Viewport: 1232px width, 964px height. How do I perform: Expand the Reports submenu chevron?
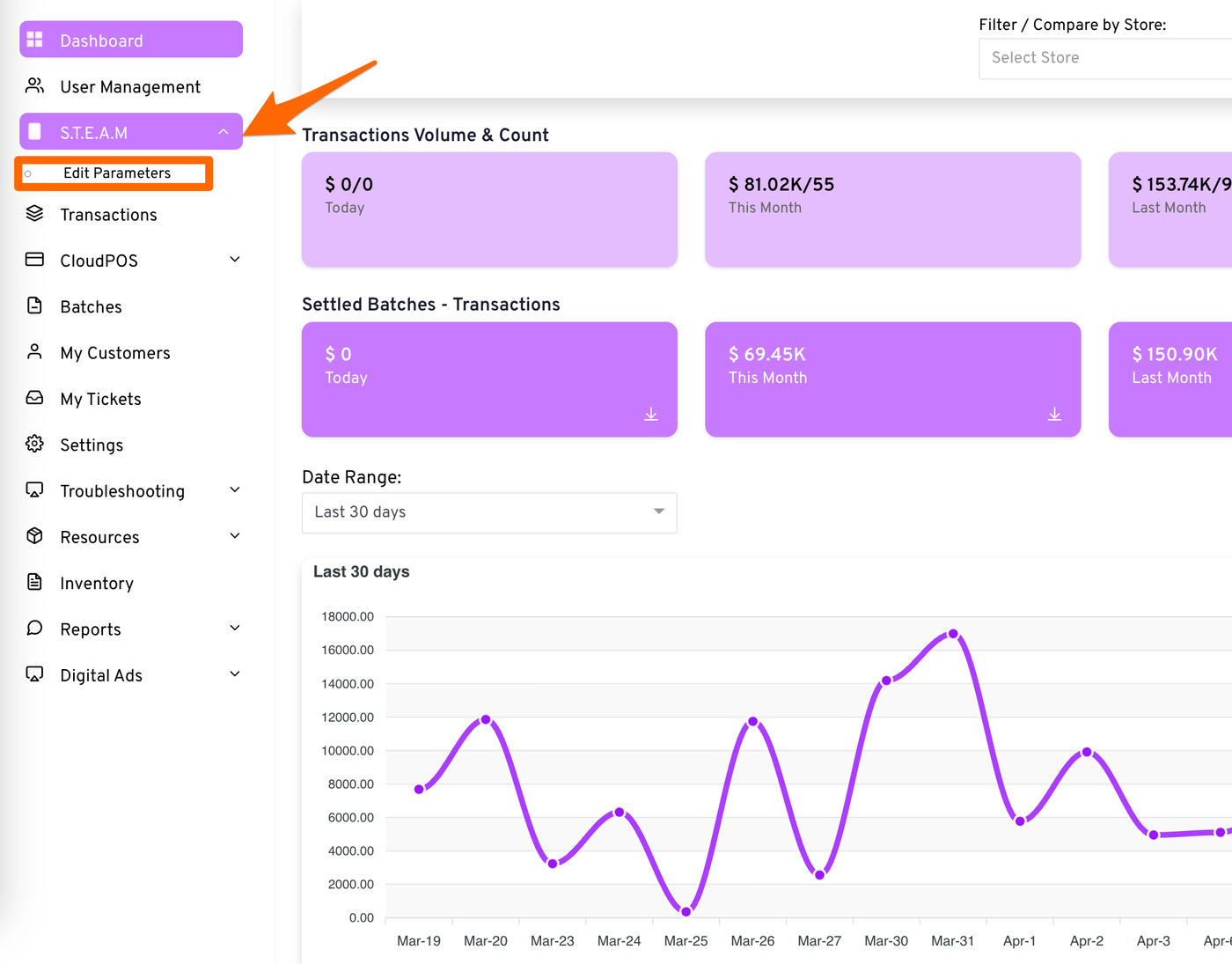click(235, 629)
